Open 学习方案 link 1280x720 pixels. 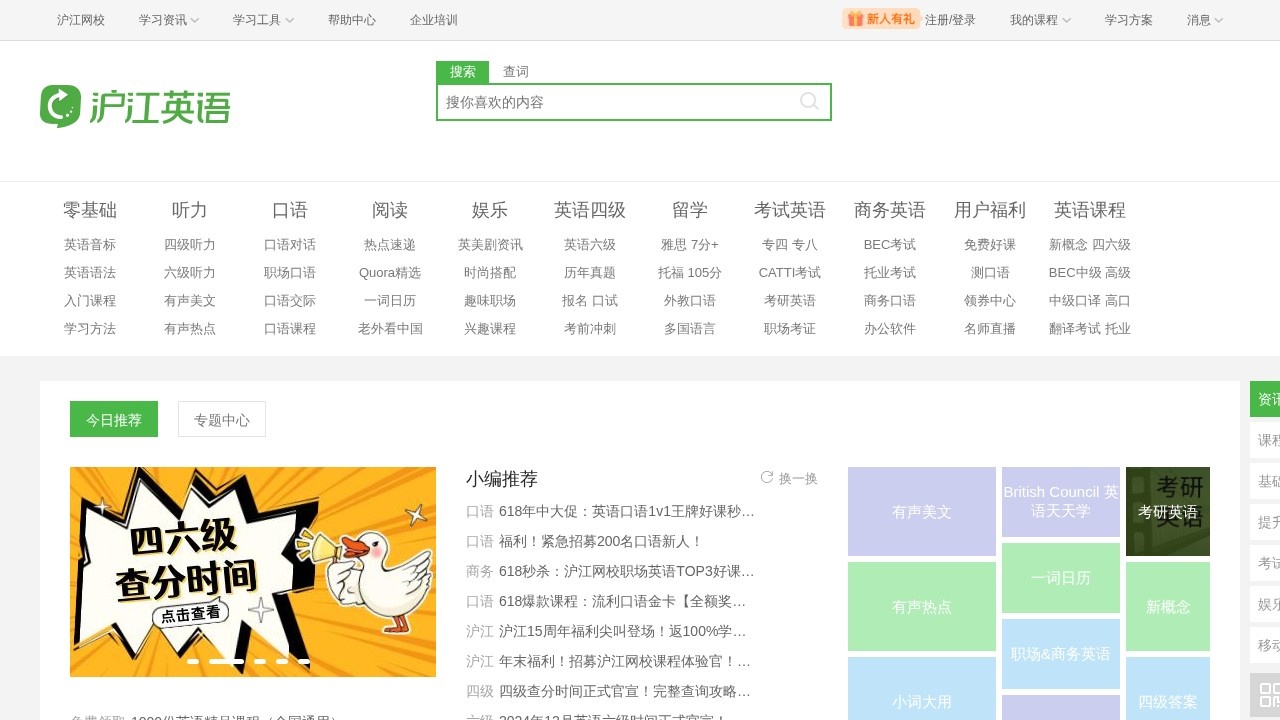[1129, 20]
